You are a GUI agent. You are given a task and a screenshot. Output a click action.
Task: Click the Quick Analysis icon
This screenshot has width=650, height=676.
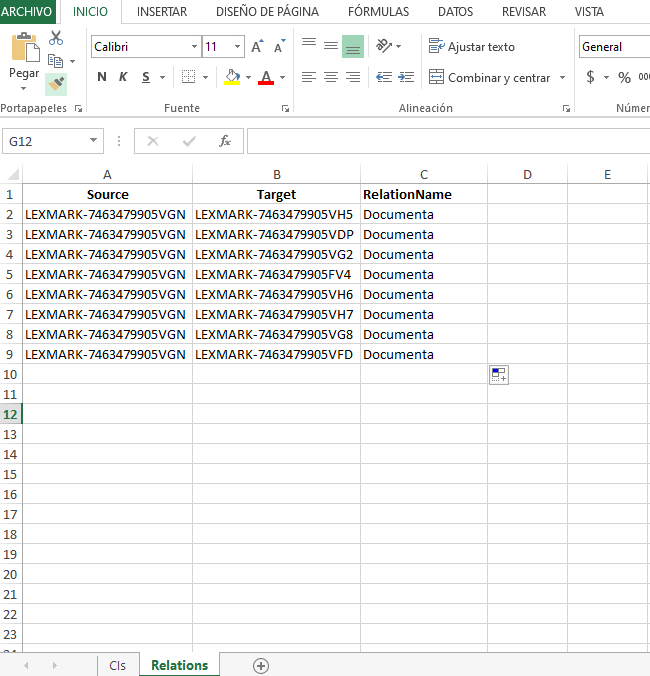(x=499, y=375)
